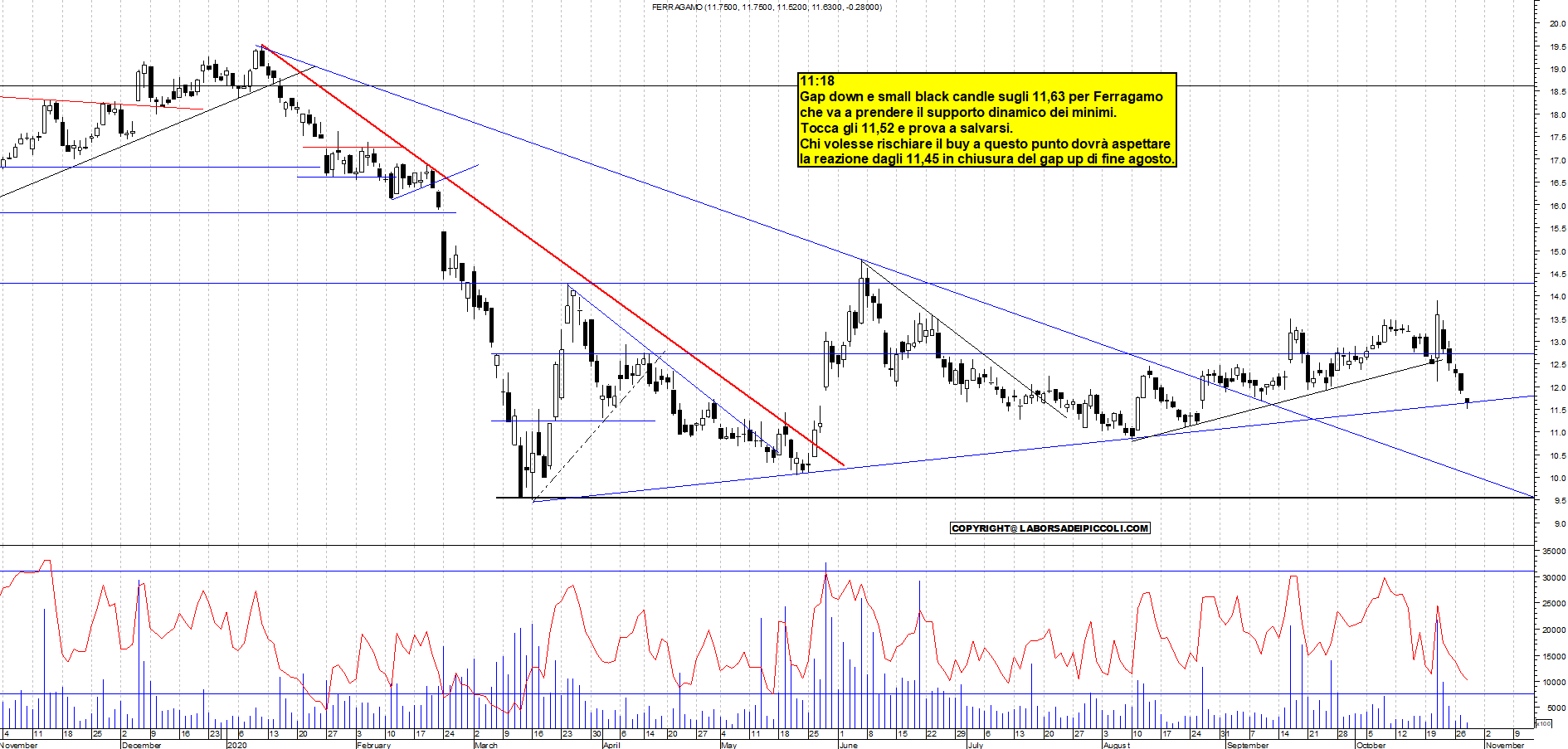Click the 18.5 price axis label

(1557, 92)
